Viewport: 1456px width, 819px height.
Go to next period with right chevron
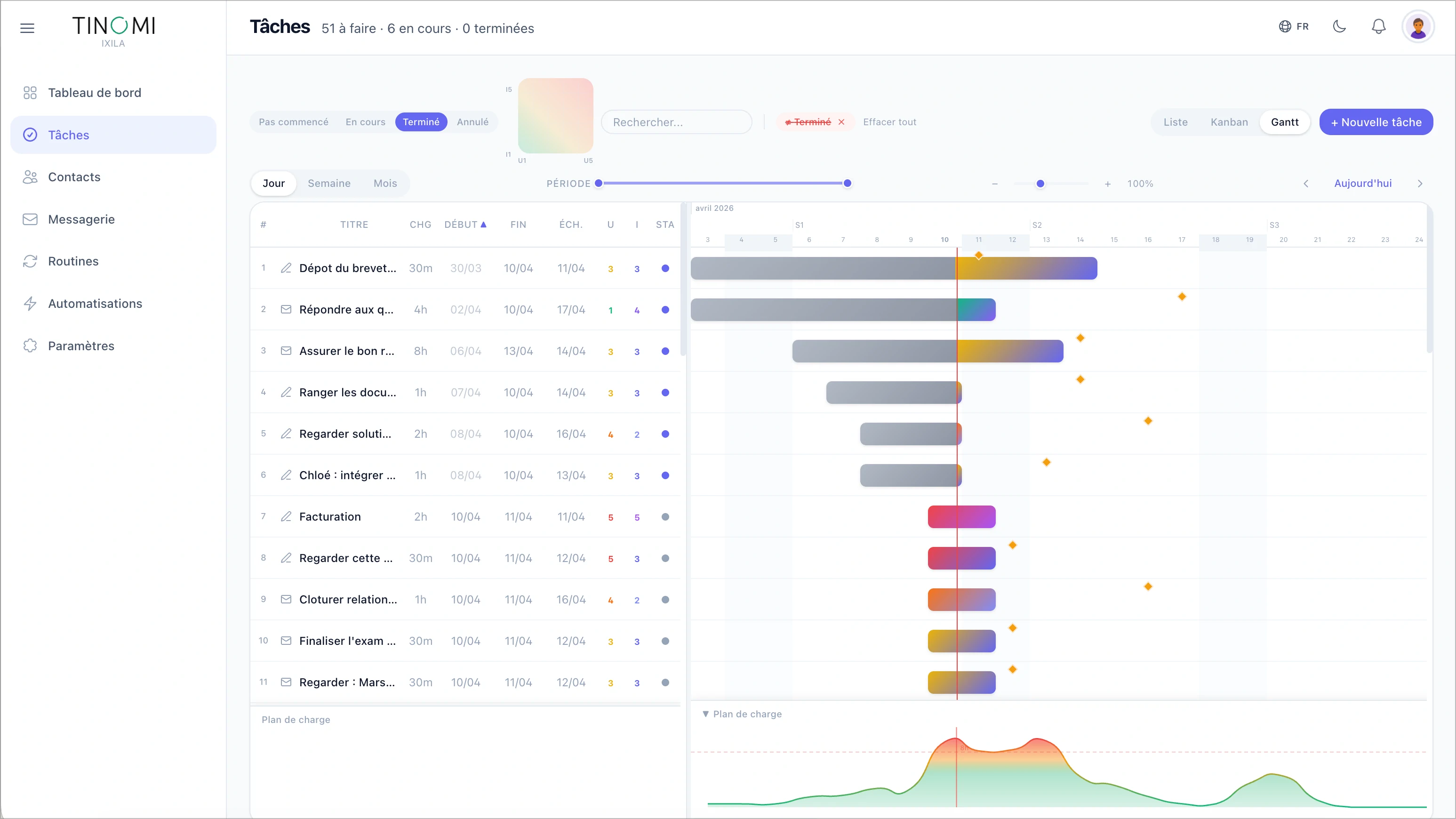(1420, 184)
